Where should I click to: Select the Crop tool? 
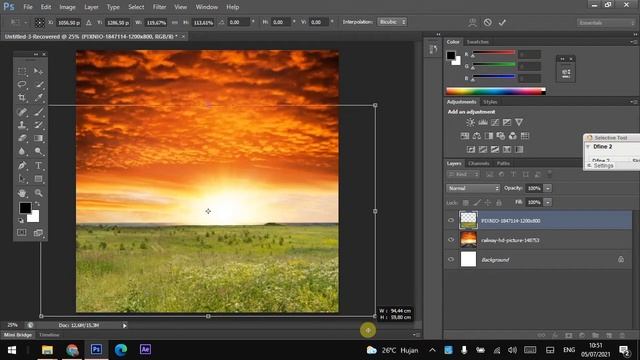22,98
